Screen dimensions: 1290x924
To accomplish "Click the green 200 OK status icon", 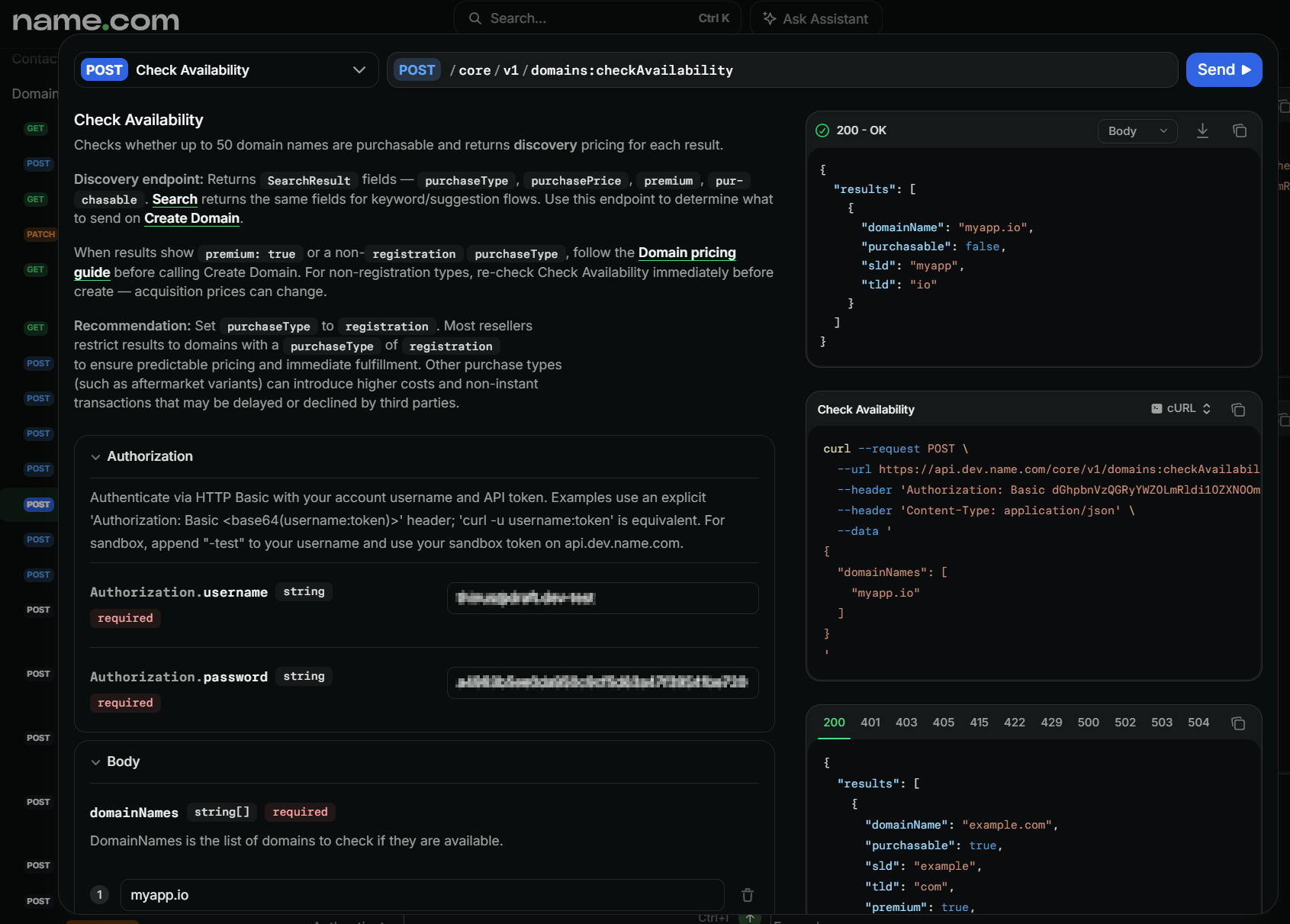I will [822, 130].
